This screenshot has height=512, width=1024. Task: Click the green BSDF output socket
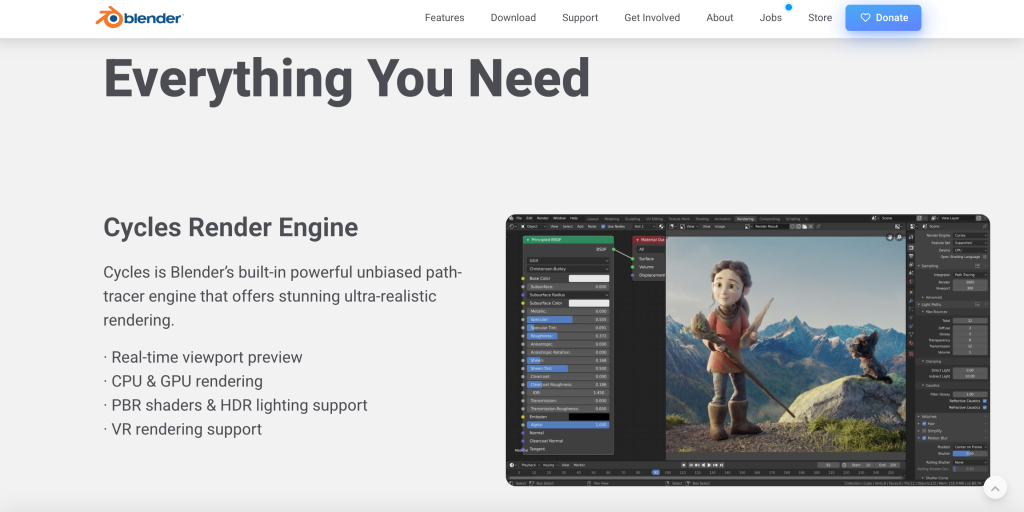pyautogui.click(x=613, y=249)
